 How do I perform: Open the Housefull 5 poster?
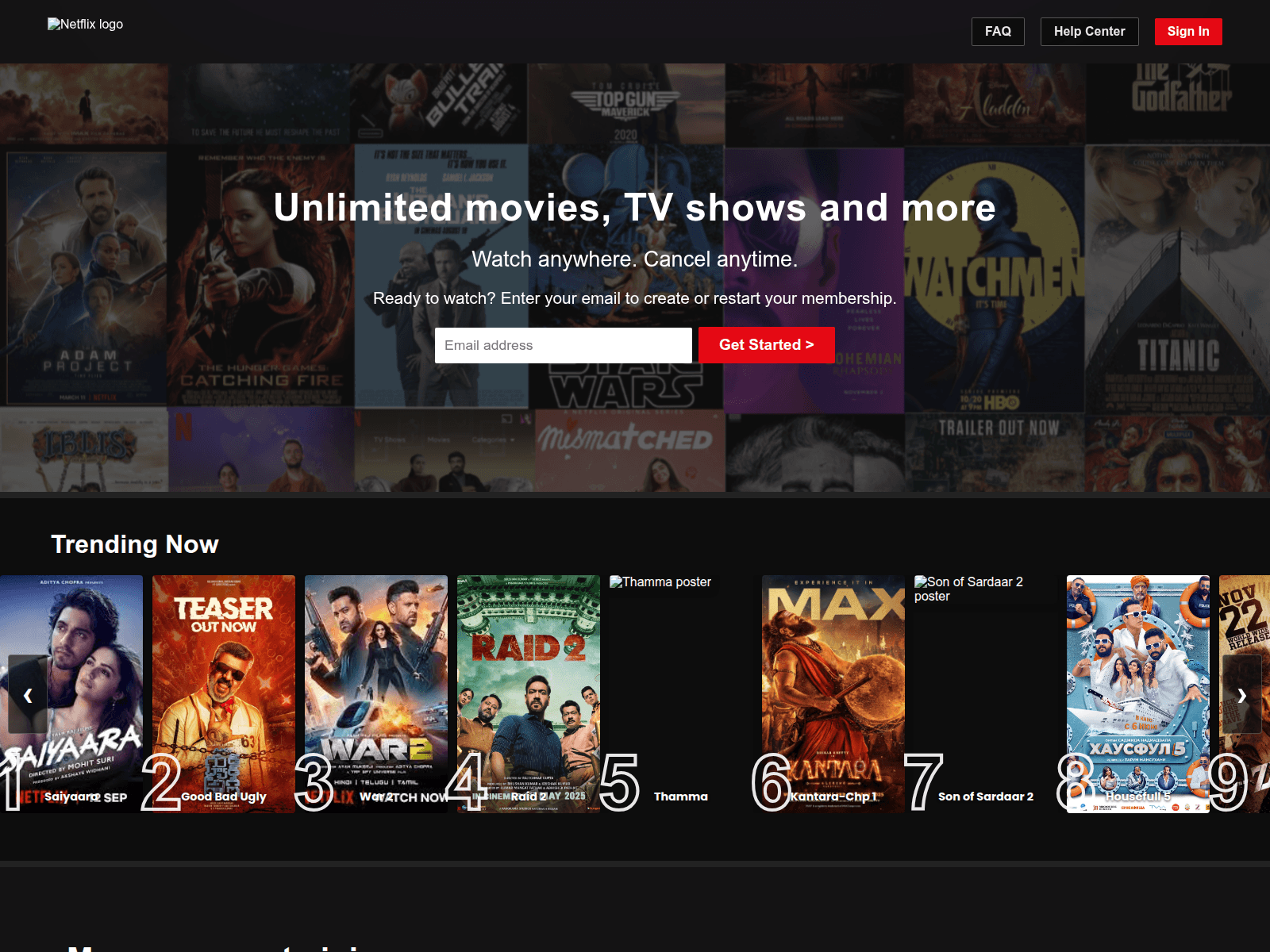[x=1138, y=694]
